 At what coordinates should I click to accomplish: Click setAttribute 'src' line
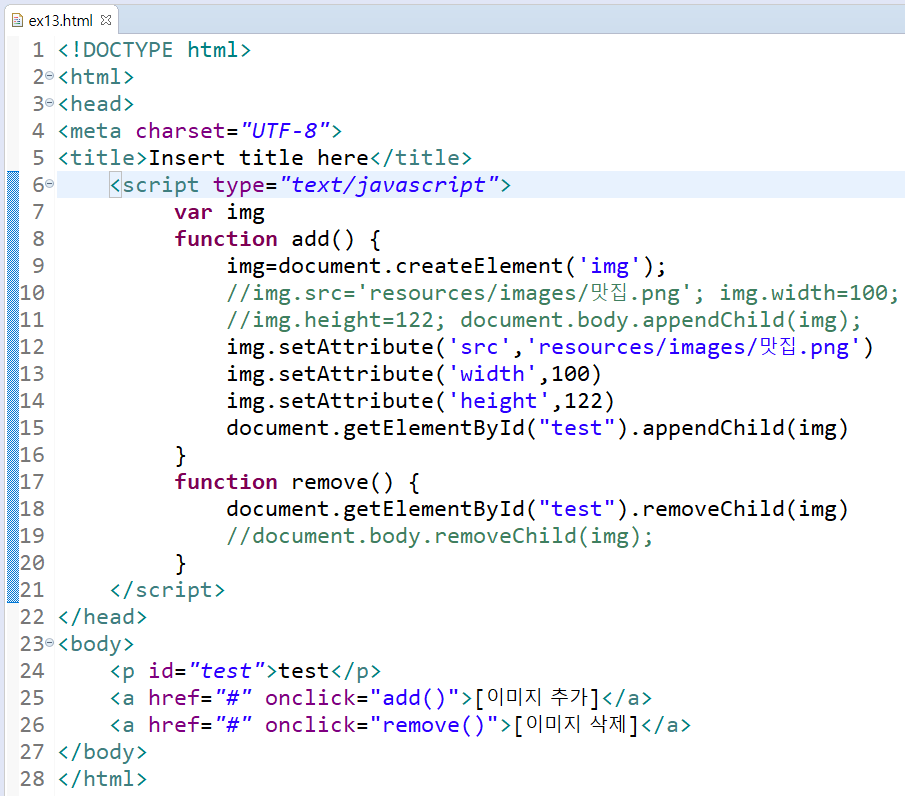click(x=550, y=347)
